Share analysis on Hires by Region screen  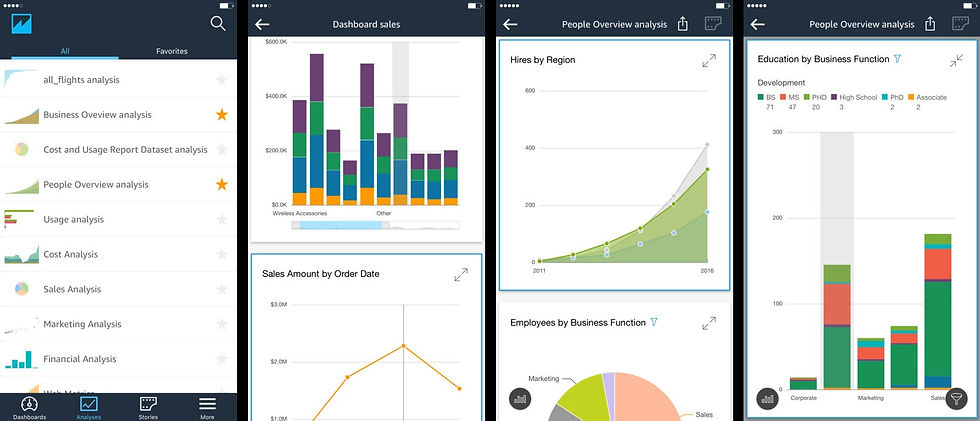682,24
